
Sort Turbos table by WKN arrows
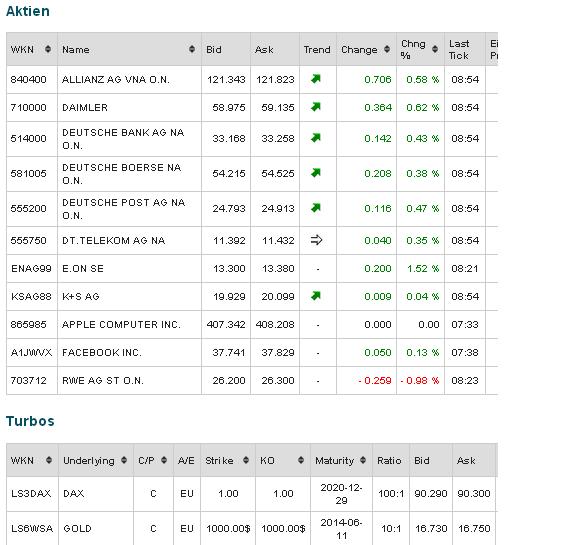49,460
